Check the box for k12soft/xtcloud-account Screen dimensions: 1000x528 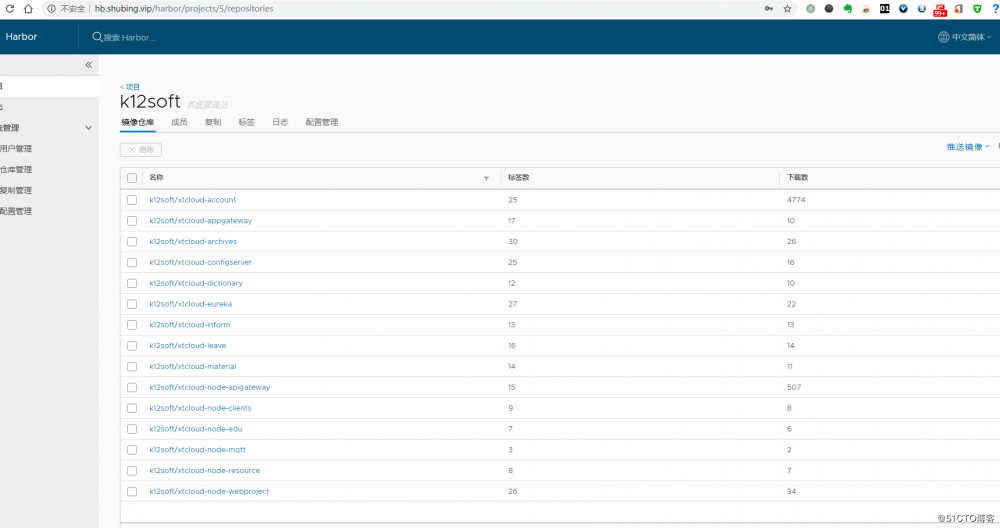click(x=132, y=200)
